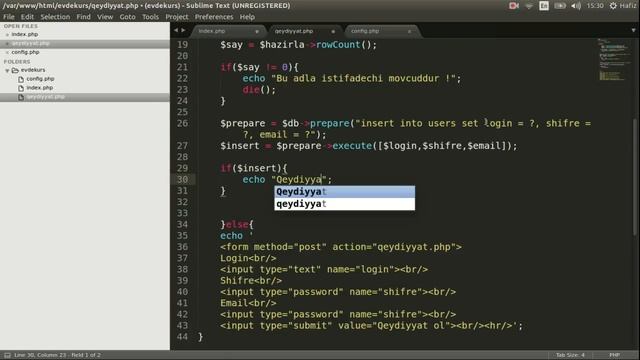Place cursor on '}else{' on line 34
Screen dimensions: 640x360
pos(237,224)
